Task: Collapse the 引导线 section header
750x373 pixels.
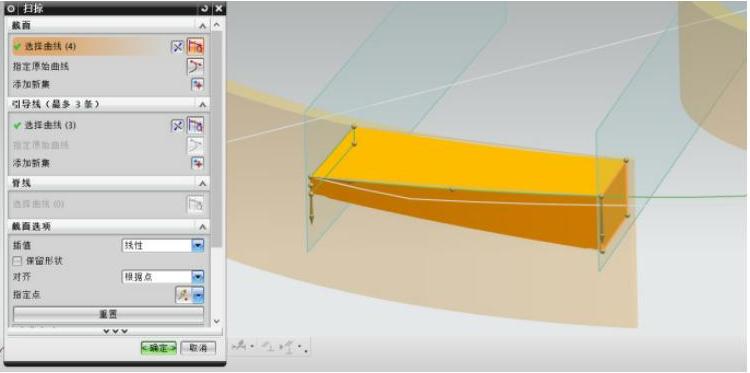Action: click(203, 104)
